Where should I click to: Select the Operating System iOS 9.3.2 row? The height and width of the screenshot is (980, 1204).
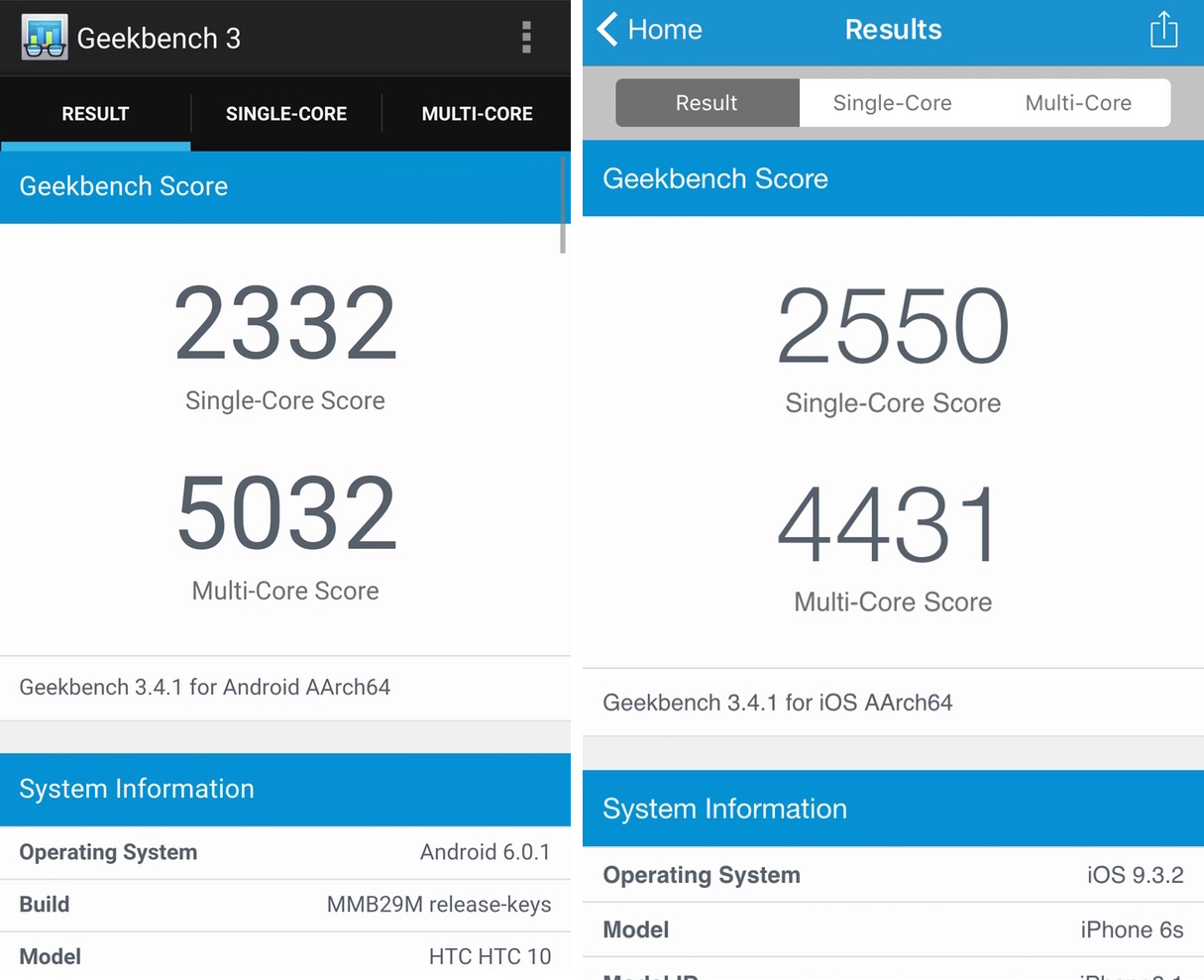(x=893, y=875)
